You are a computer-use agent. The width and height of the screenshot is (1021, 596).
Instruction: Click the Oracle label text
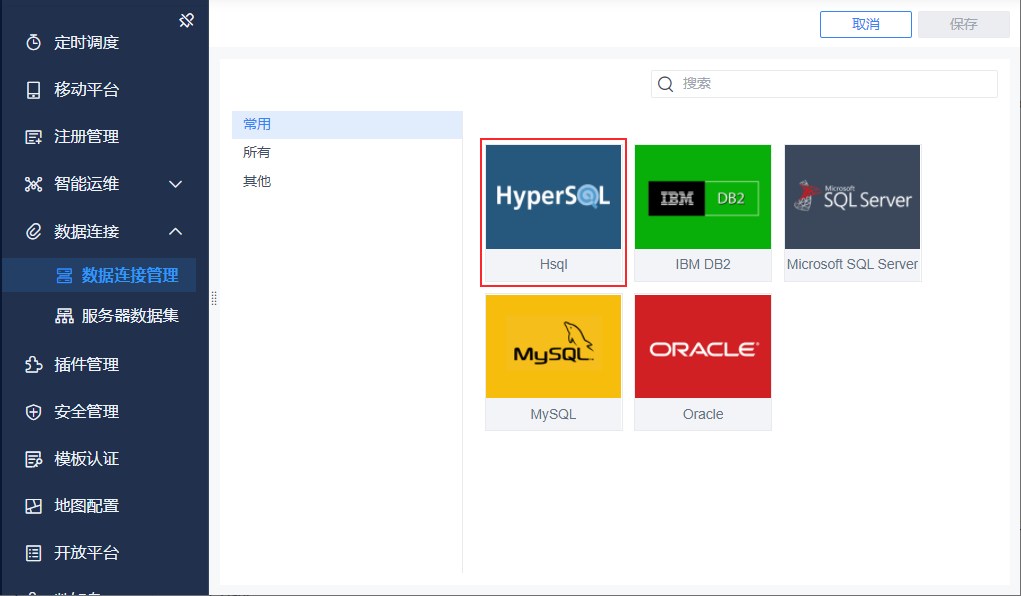pyautogui.click(x=703, y=414)
